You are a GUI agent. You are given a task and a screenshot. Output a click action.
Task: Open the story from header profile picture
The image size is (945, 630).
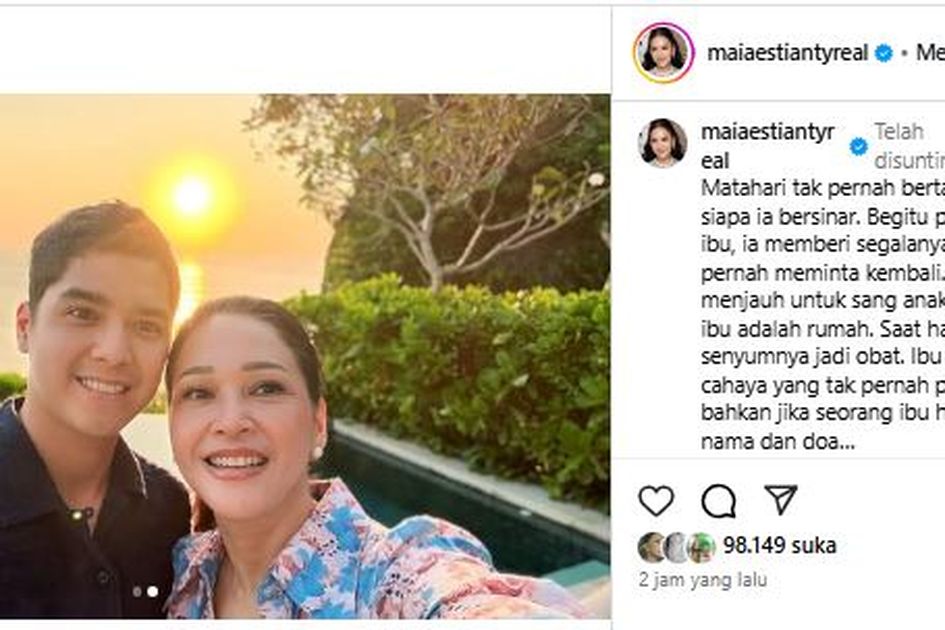tap(663, 52)
